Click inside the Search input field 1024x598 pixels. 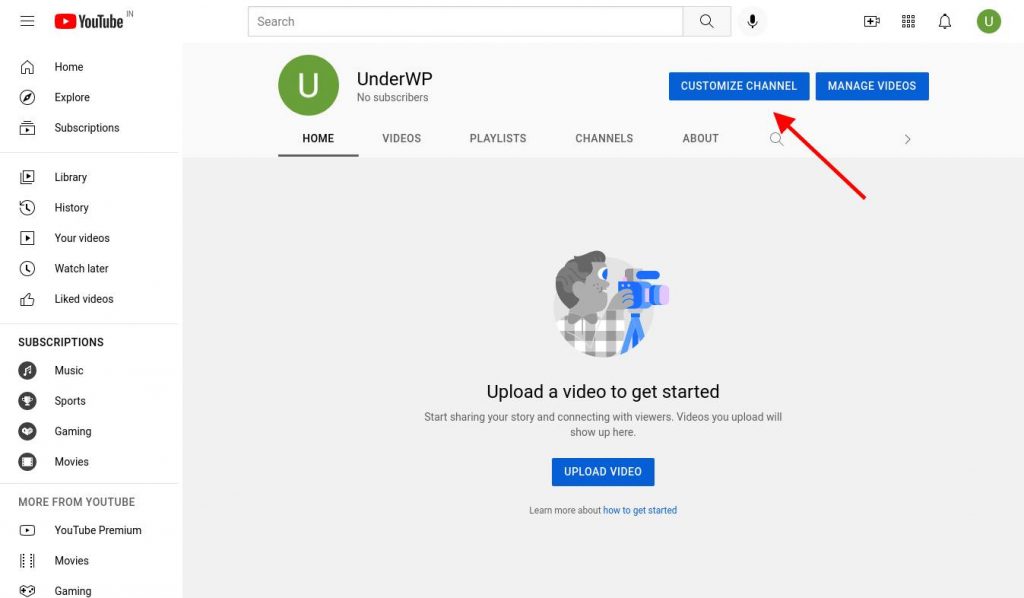pos(466,22)
